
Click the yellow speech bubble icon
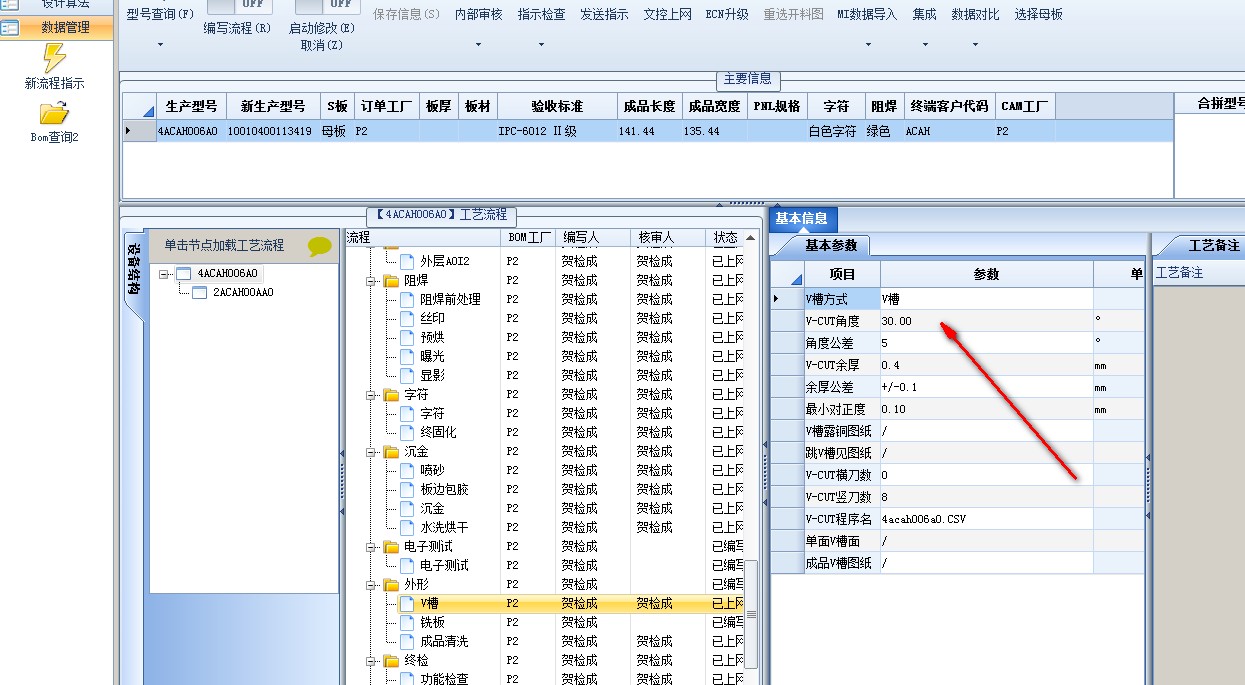(320, 245)
